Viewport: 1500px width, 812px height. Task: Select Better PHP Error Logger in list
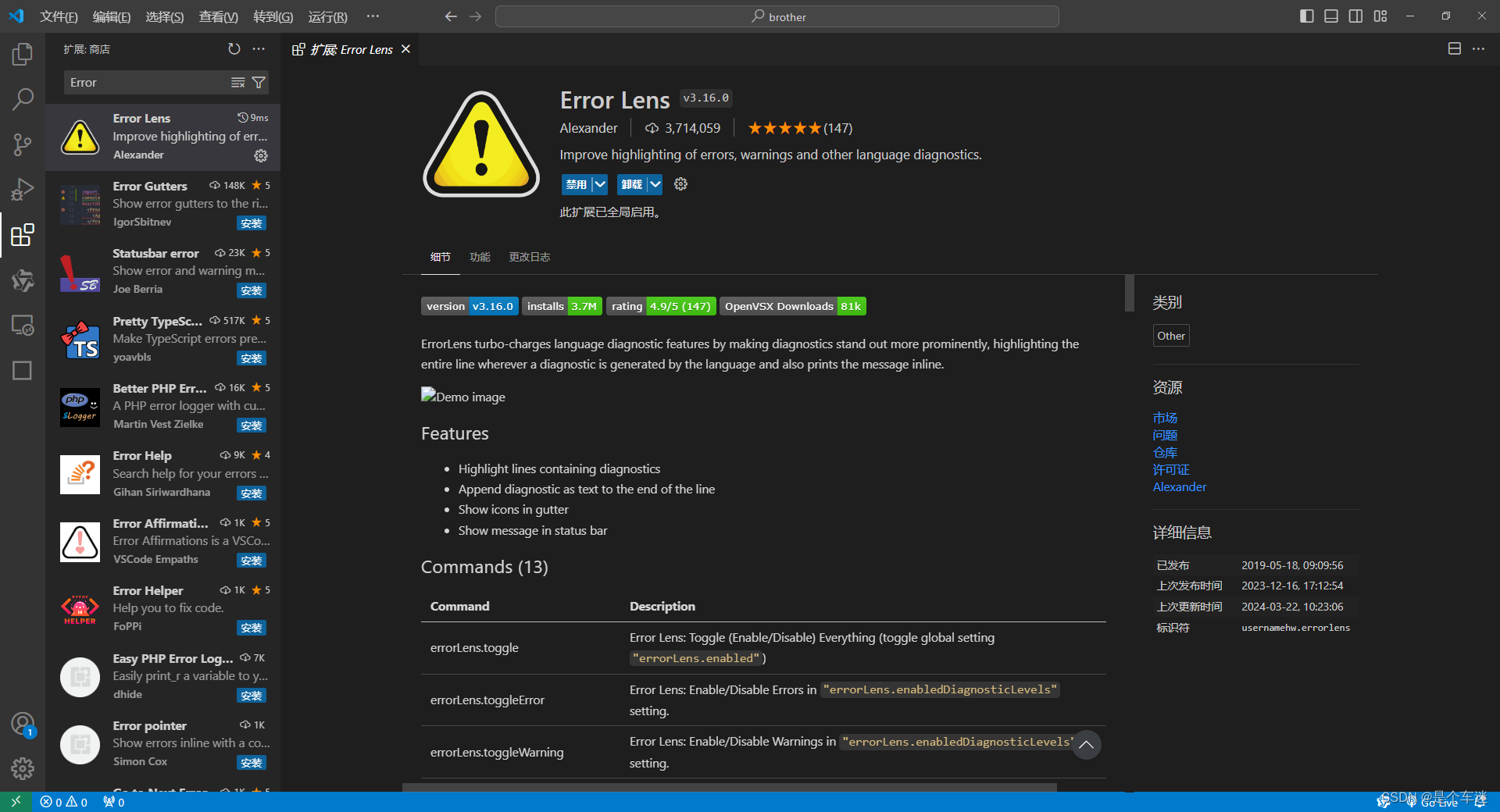coord(162,407)
